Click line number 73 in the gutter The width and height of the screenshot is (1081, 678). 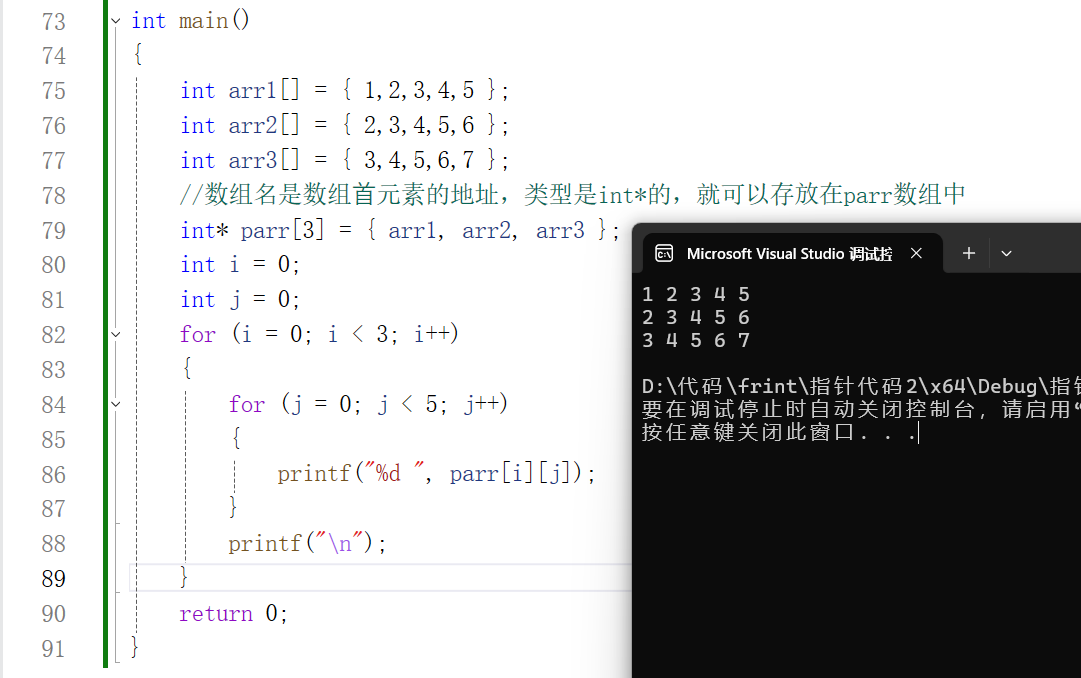click(x=54, y=22)
